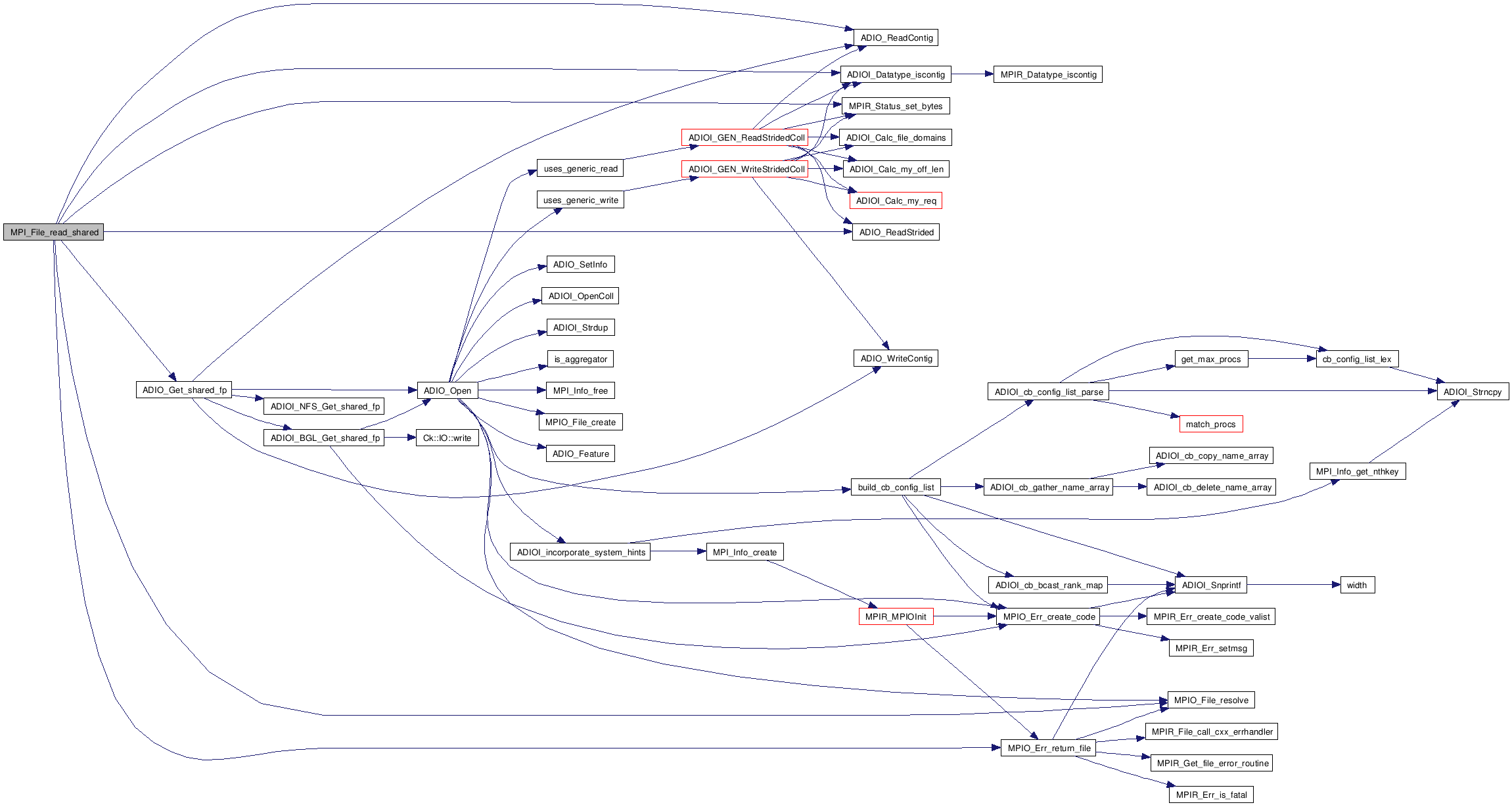Click the ADIOI_Strncpy node
This screenshot has height=805, width=1512.
[1472, 392]
